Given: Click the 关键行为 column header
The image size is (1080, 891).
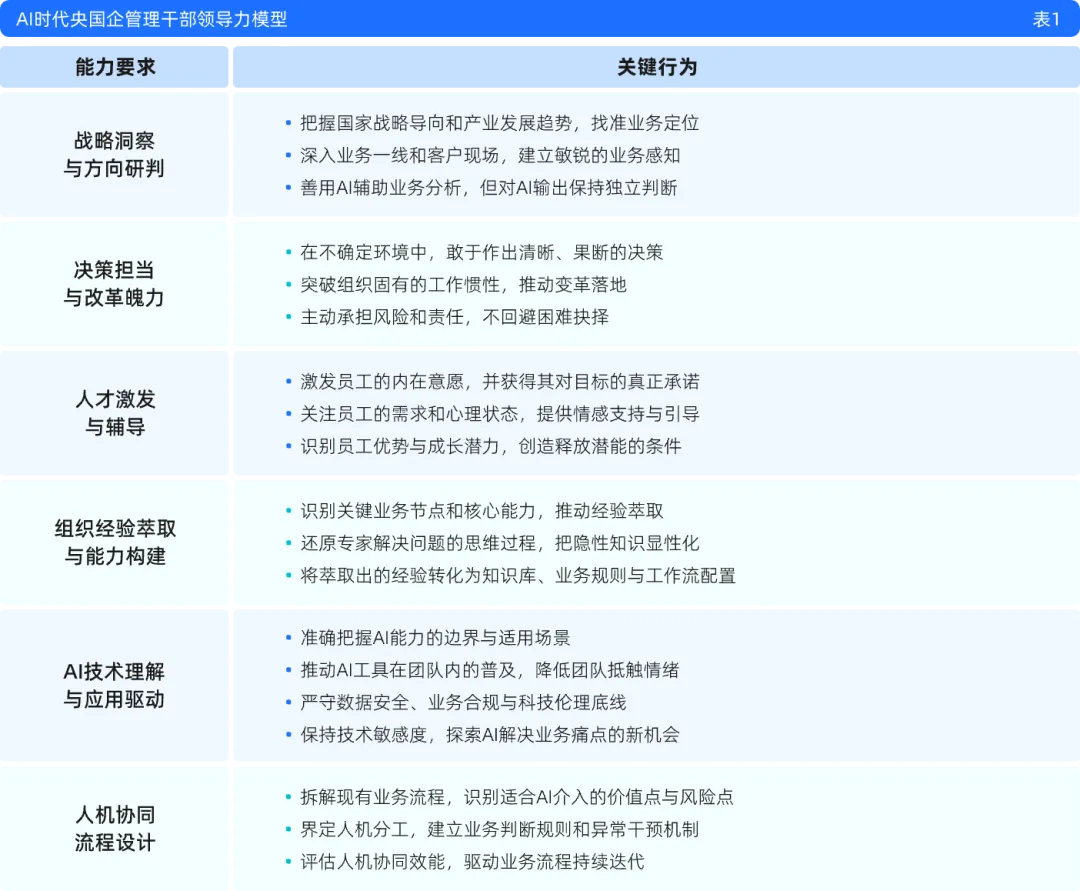Looking at the screenshot, I should (656, 67).
